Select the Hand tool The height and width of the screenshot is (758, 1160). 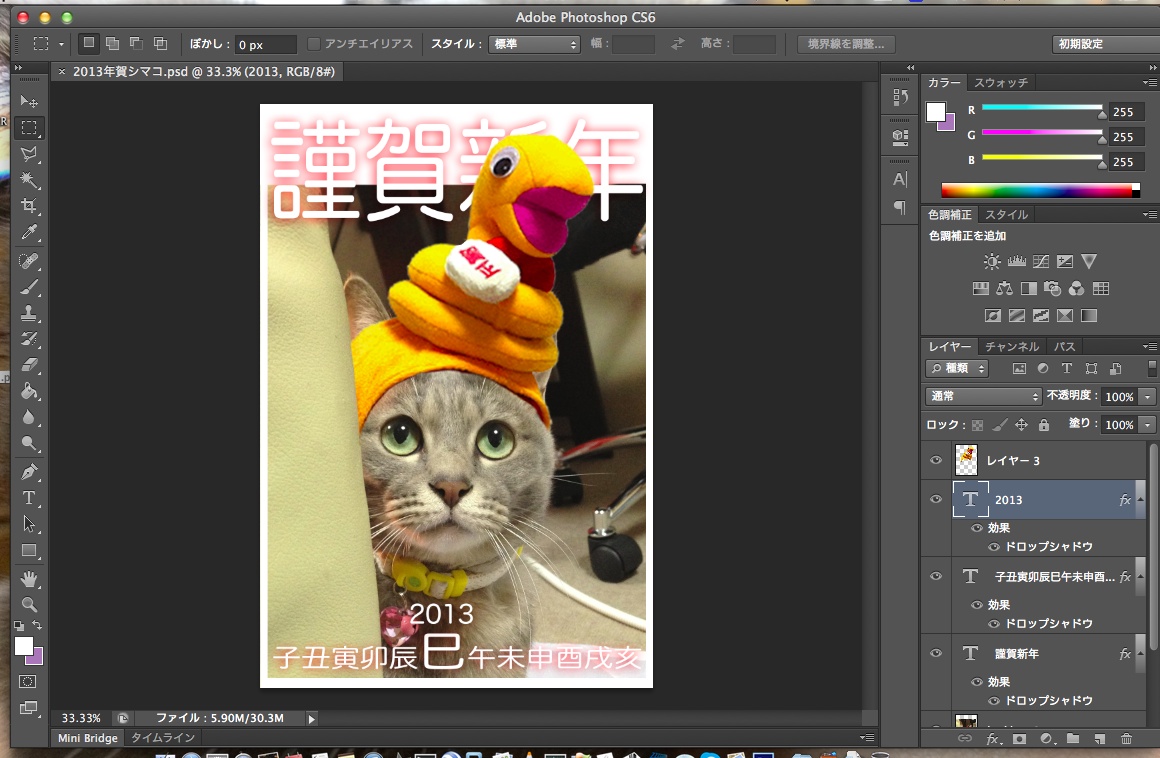pos(29,578)
